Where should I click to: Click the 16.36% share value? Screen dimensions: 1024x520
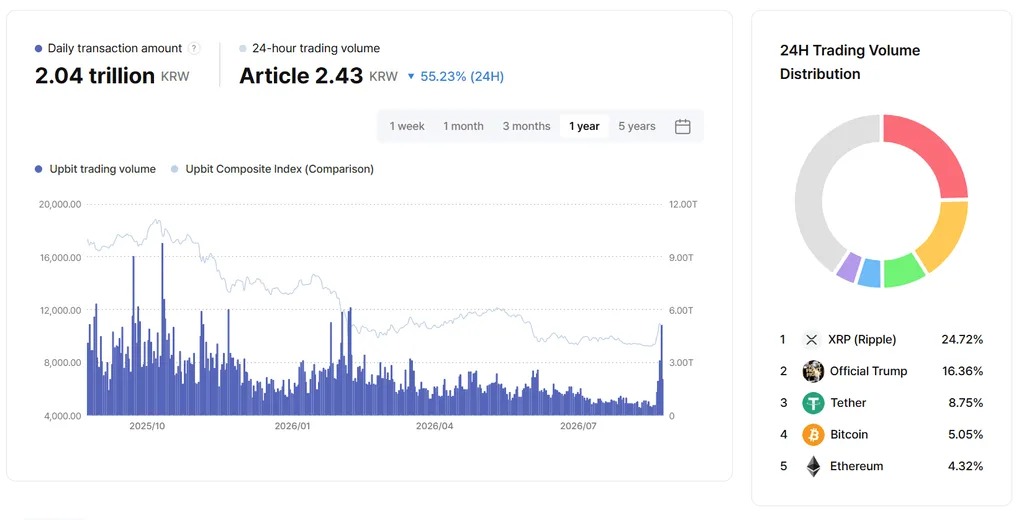tap(962, 371)
